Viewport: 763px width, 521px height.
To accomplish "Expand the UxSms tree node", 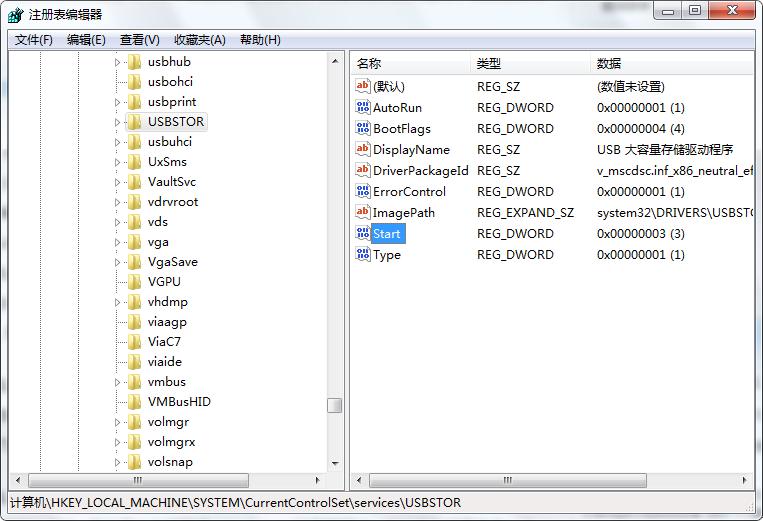I will coord(117,162).
